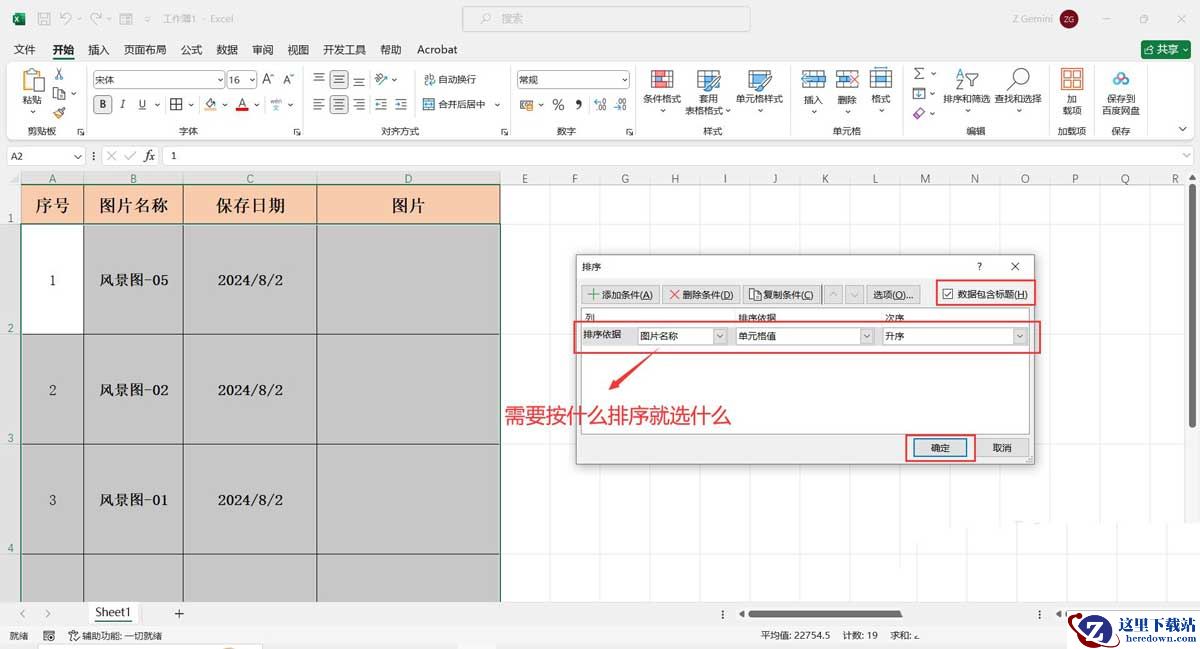Click the 自动换行 wrap text button

[x=449, y=79]
